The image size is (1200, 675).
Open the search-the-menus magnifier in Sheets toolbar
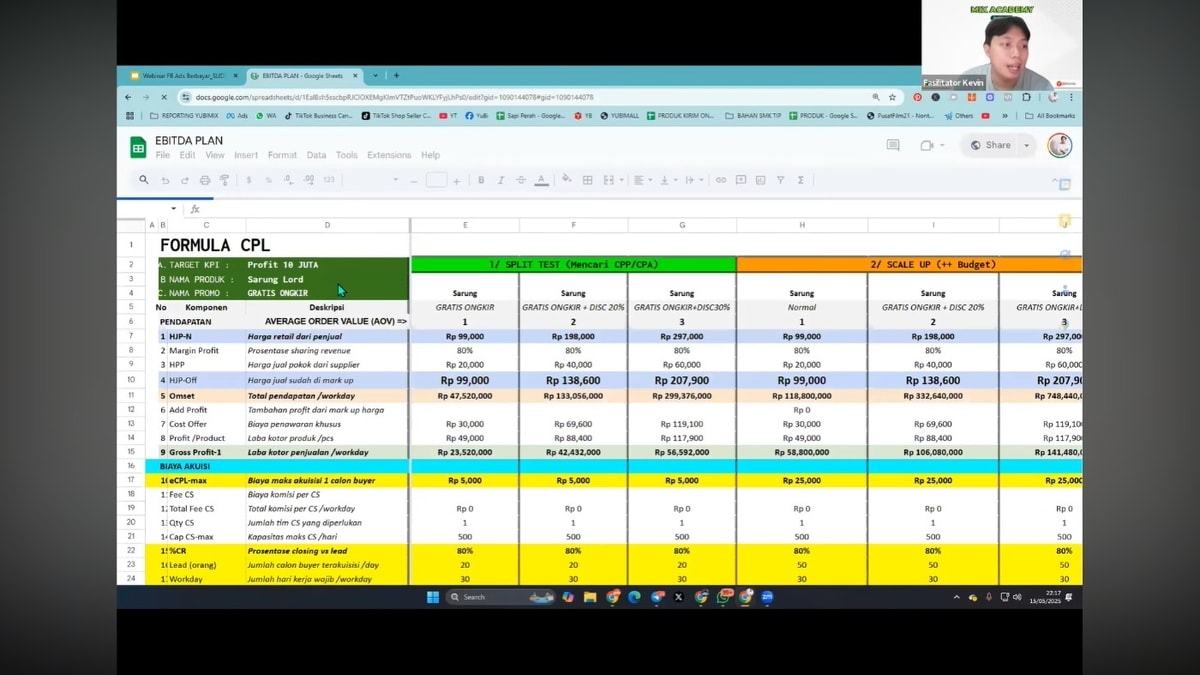click(144, 180)
